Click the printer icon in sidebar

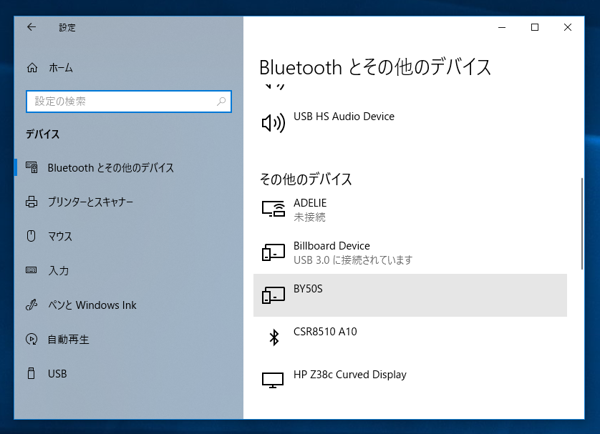[31, 202]
